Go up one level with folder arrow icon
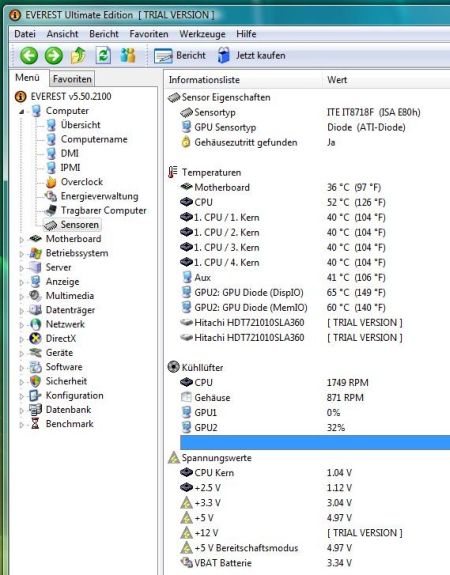This screenshot has width=450, height=575. pyautogui.click(x=78, y=56)
